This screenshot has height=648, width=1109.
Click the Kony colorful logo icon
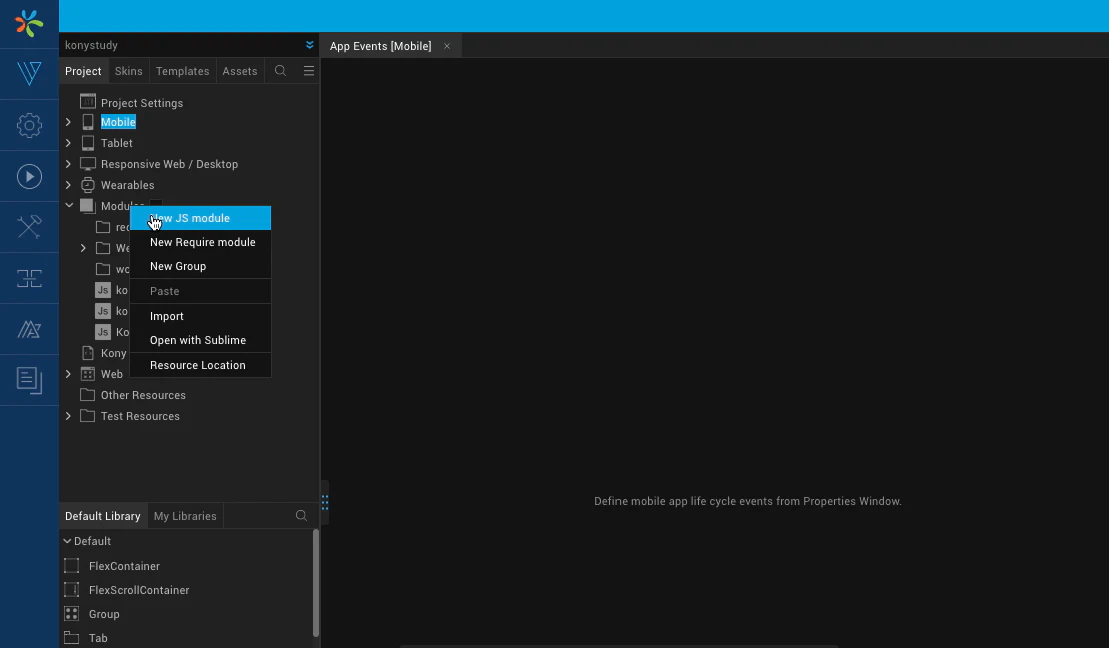(29, 23)
